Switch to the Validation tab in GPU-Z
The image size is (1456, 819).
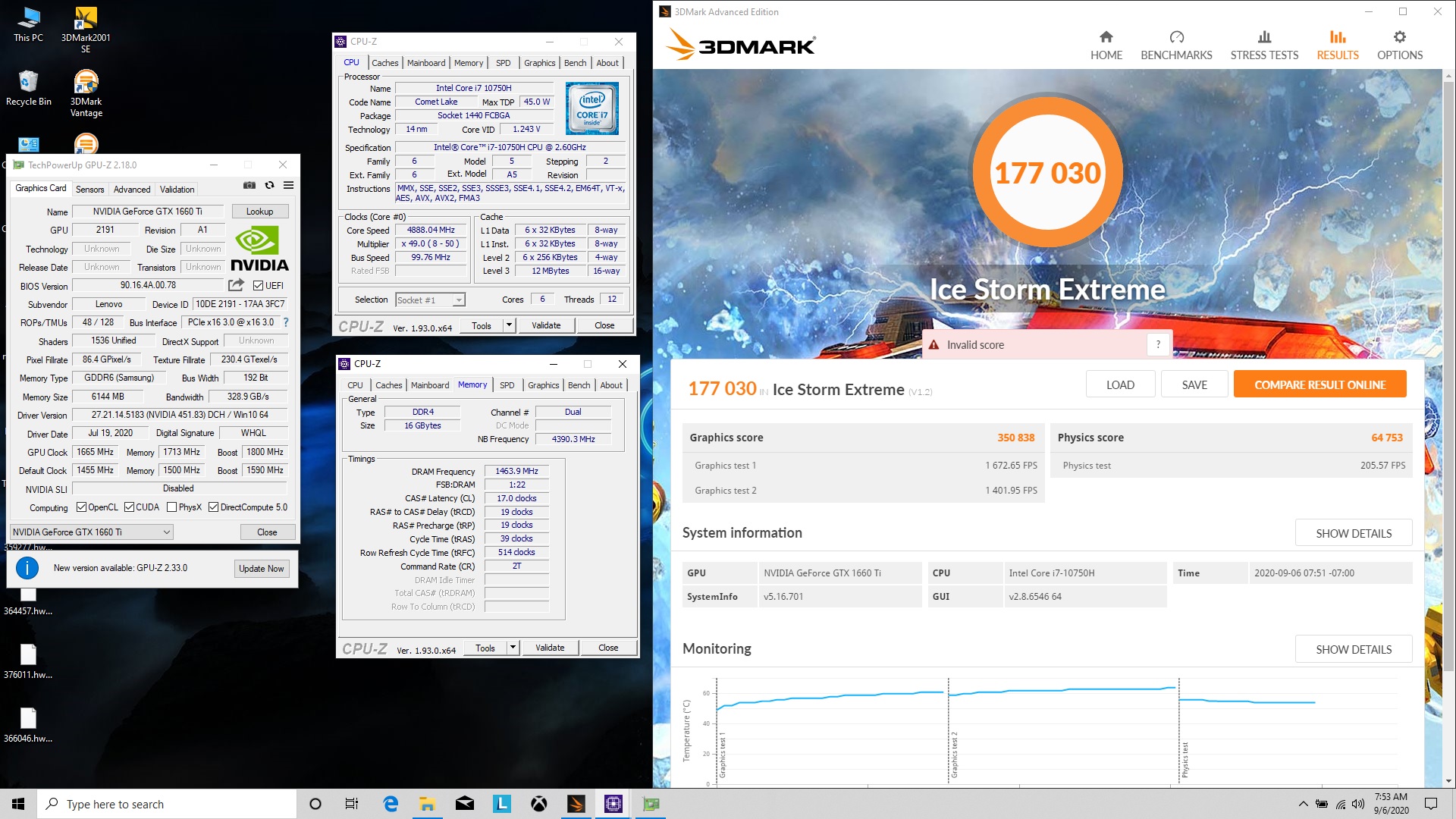pos(177,189)
